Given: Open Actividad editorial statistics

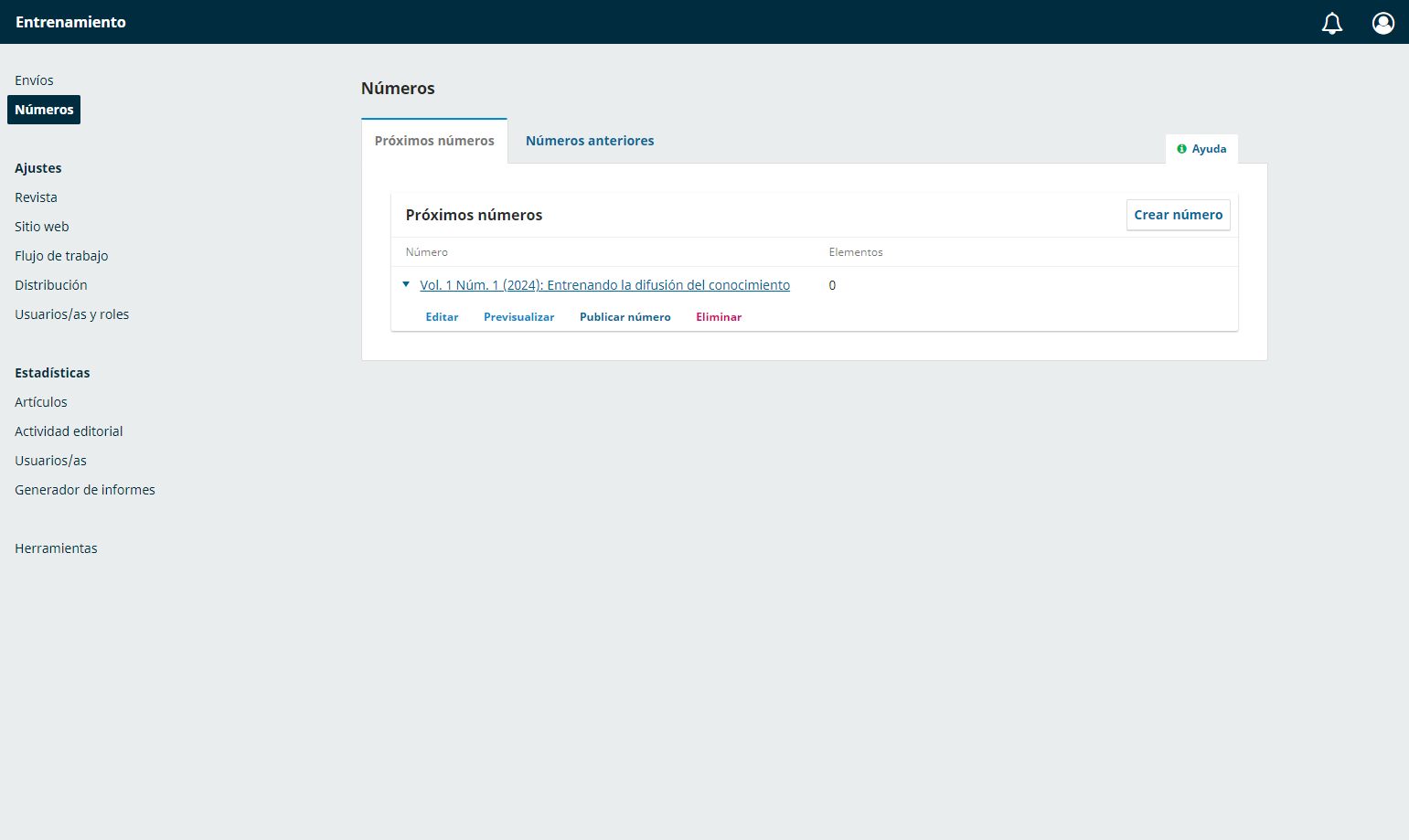Looking at the screenshot, I should [69, 431].
